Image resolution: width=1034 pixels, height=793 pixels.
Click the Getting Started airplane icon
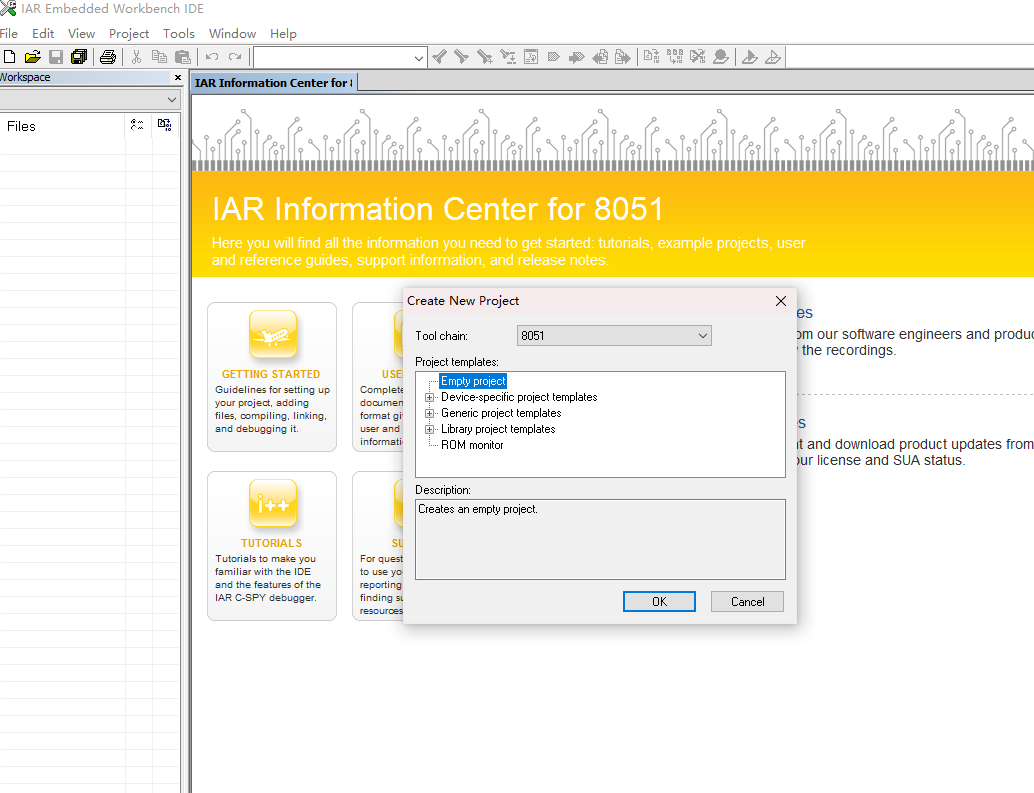point(273,334)
